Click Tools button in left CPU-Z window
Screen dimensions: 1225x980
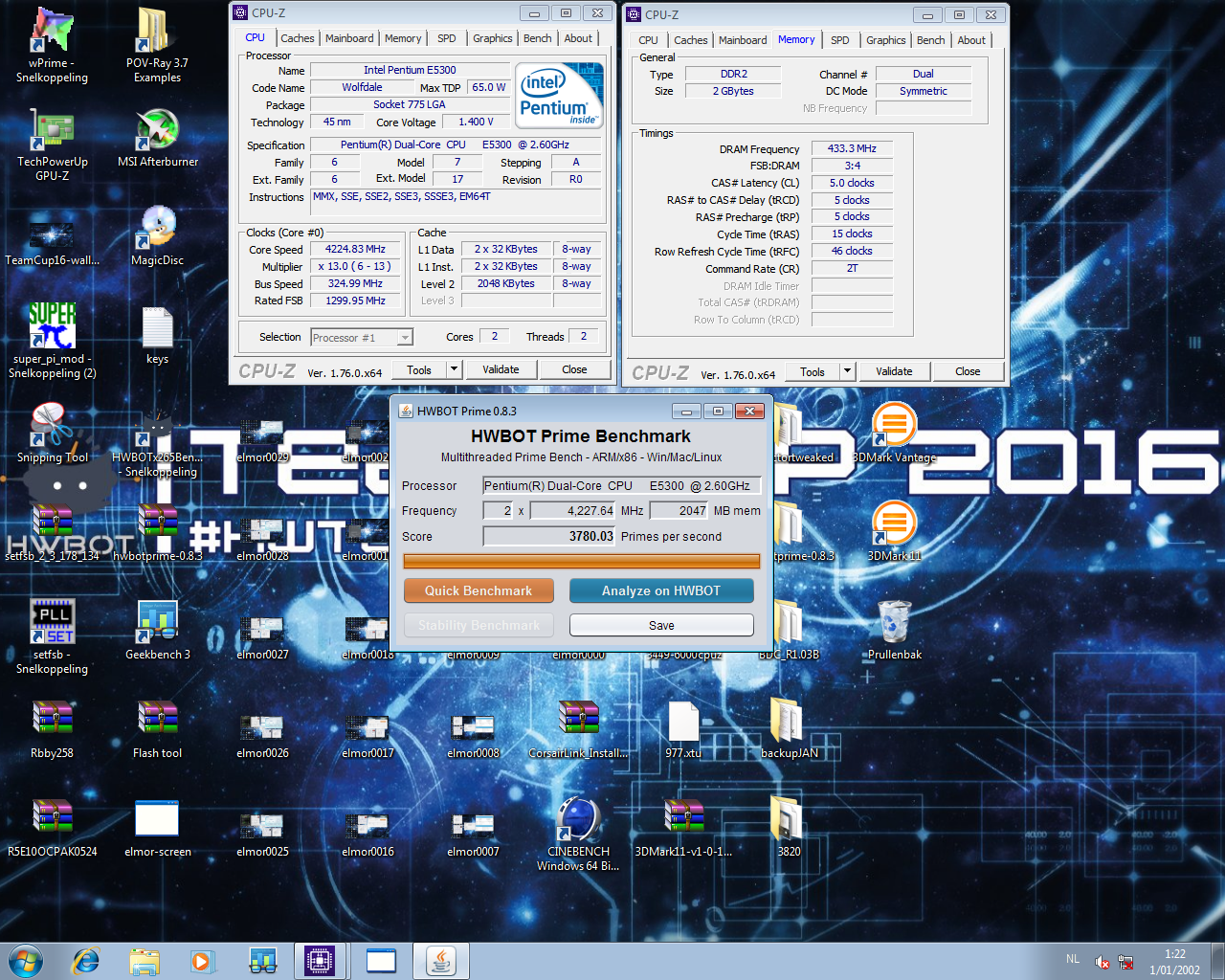click(x=419, y=369)
